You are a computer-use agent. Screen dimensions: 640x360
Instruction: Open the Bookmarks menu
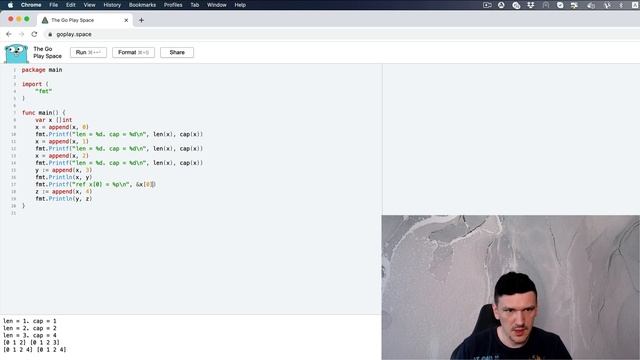click(142, 5)
